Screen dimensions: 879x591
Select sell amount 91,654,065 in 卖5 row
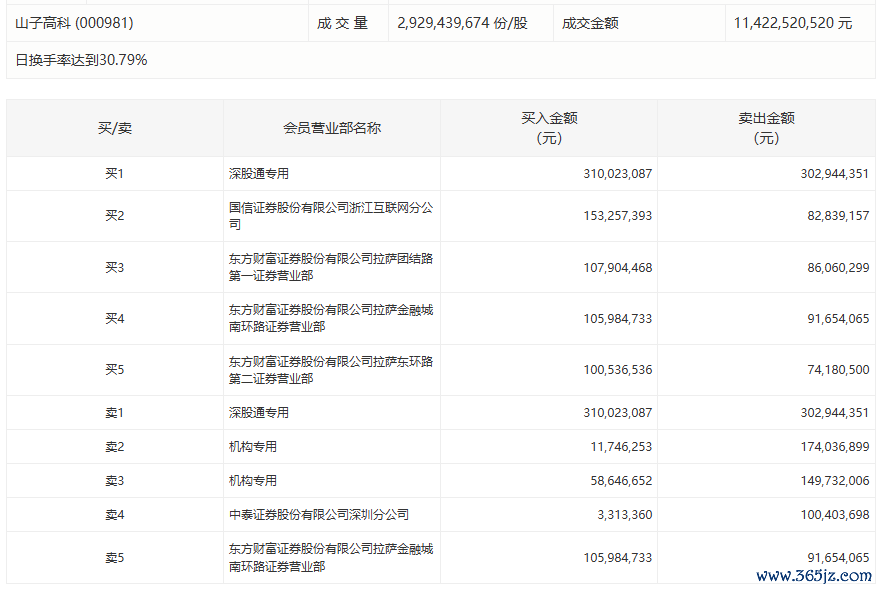[838, 558]
